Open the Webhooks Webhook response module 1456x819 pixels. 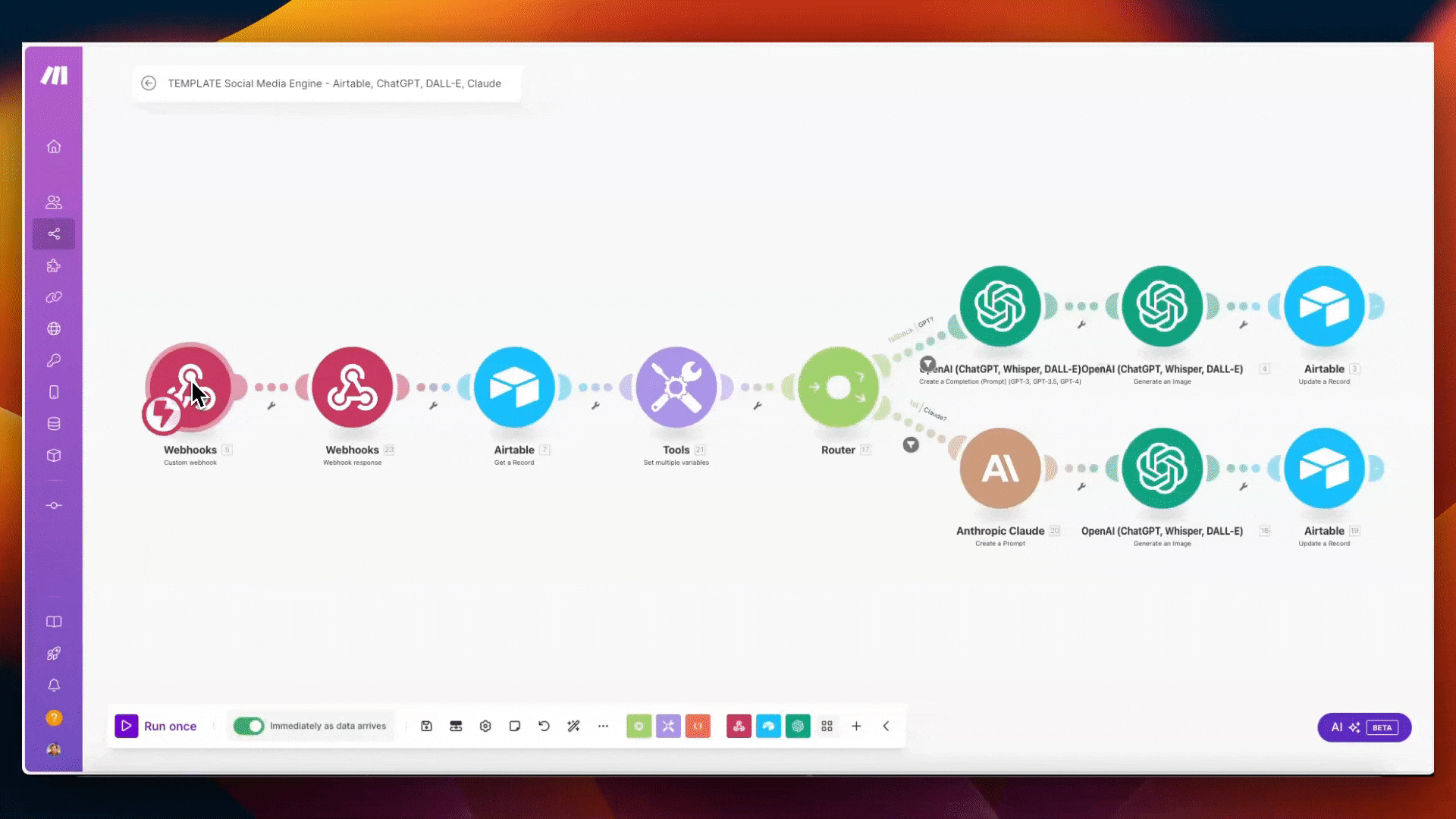tap(353, 388)
